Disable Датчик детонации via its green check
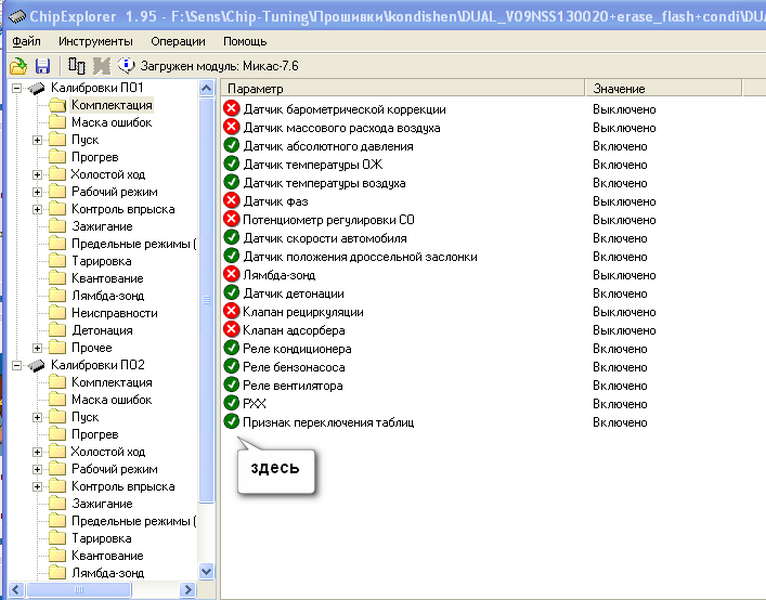The width and height of the screenshot is (766, 600). click(x=232, y=293)
